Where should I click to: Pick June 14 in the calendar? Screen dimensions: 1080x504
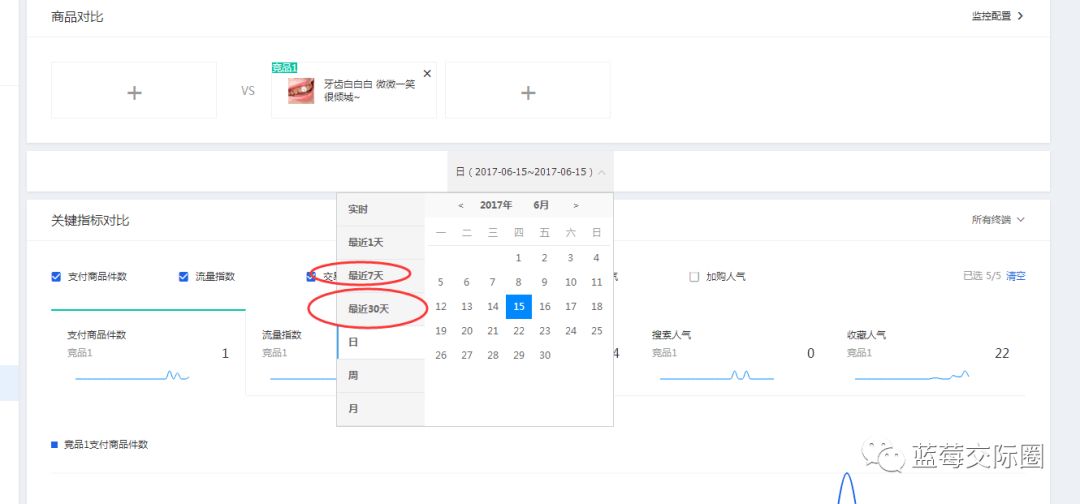pyautogui.click(x=492, y=306)
